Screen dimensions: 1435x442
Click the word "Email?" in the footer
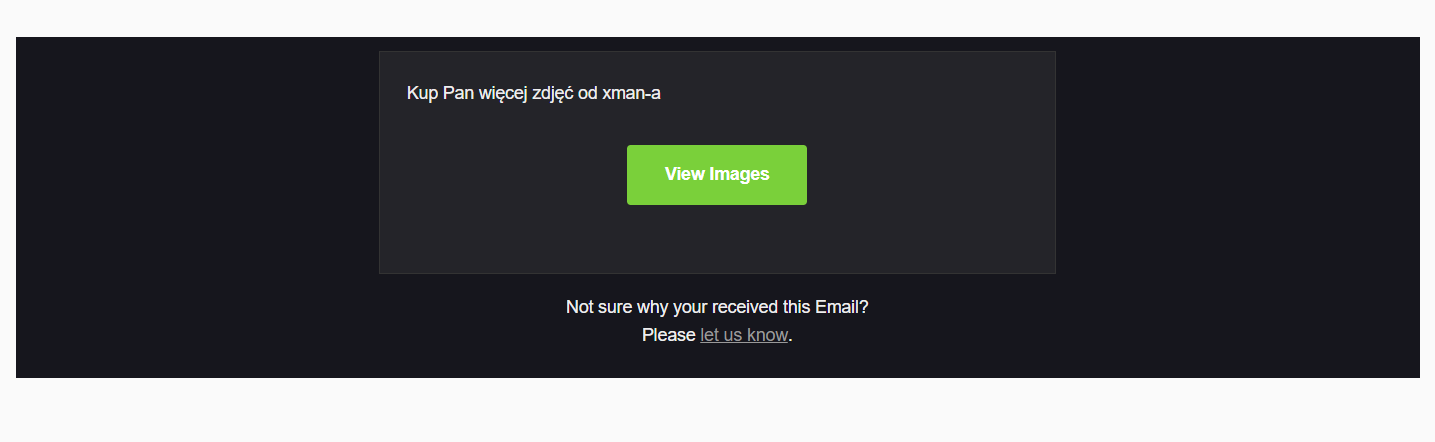[x=842, y=307]
